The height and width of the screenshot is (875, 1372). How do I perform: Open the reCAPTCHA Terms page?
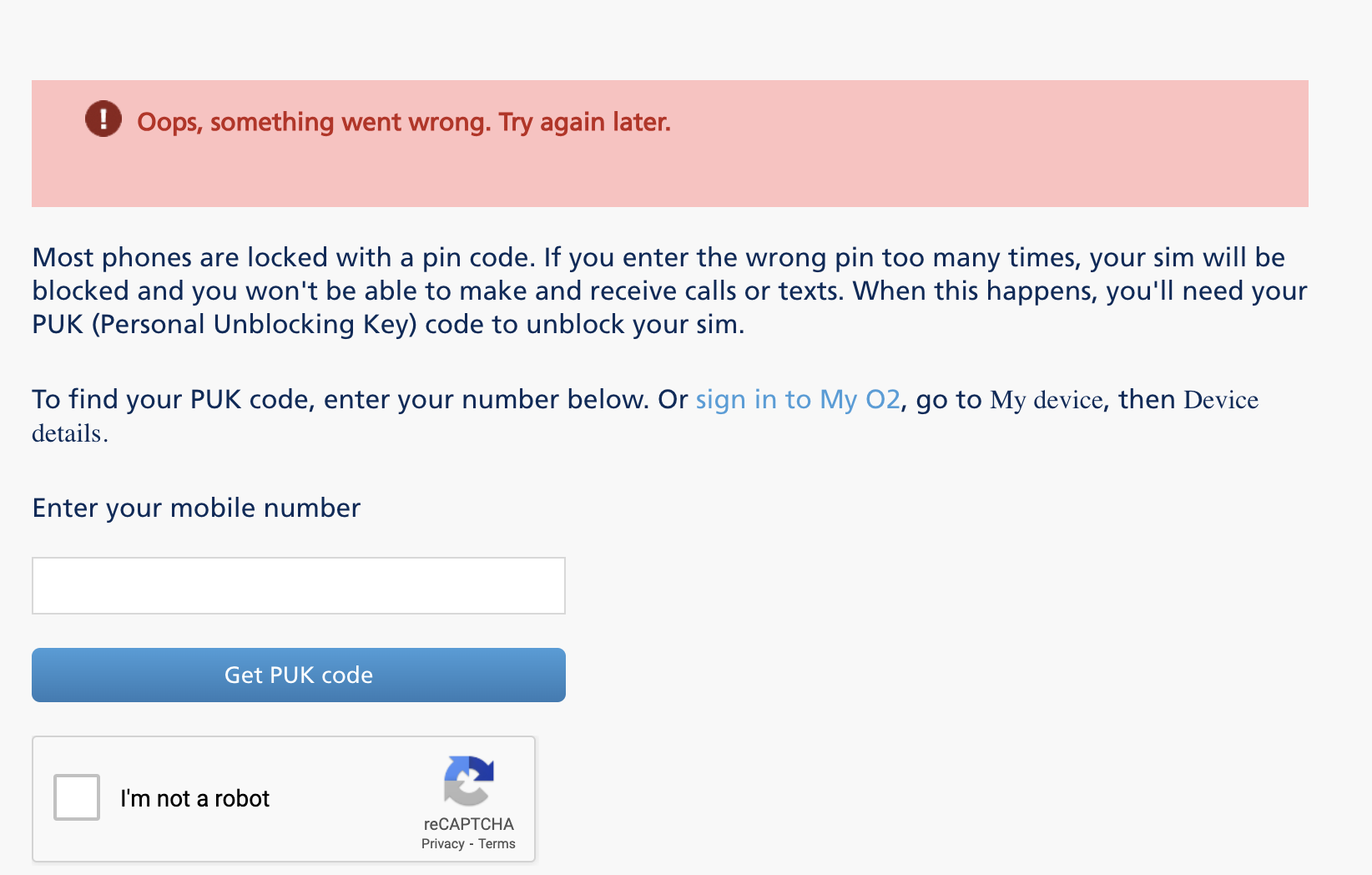496,843
